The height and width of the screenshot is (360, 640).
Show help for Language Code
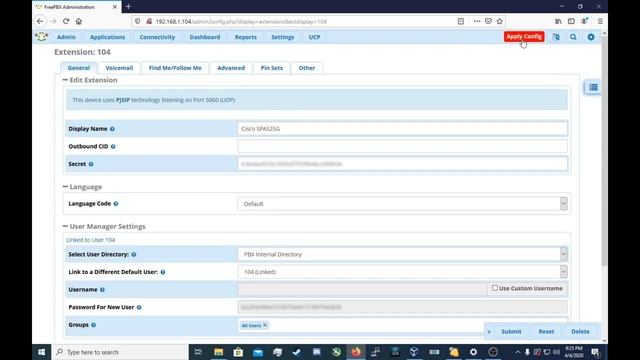116,204
